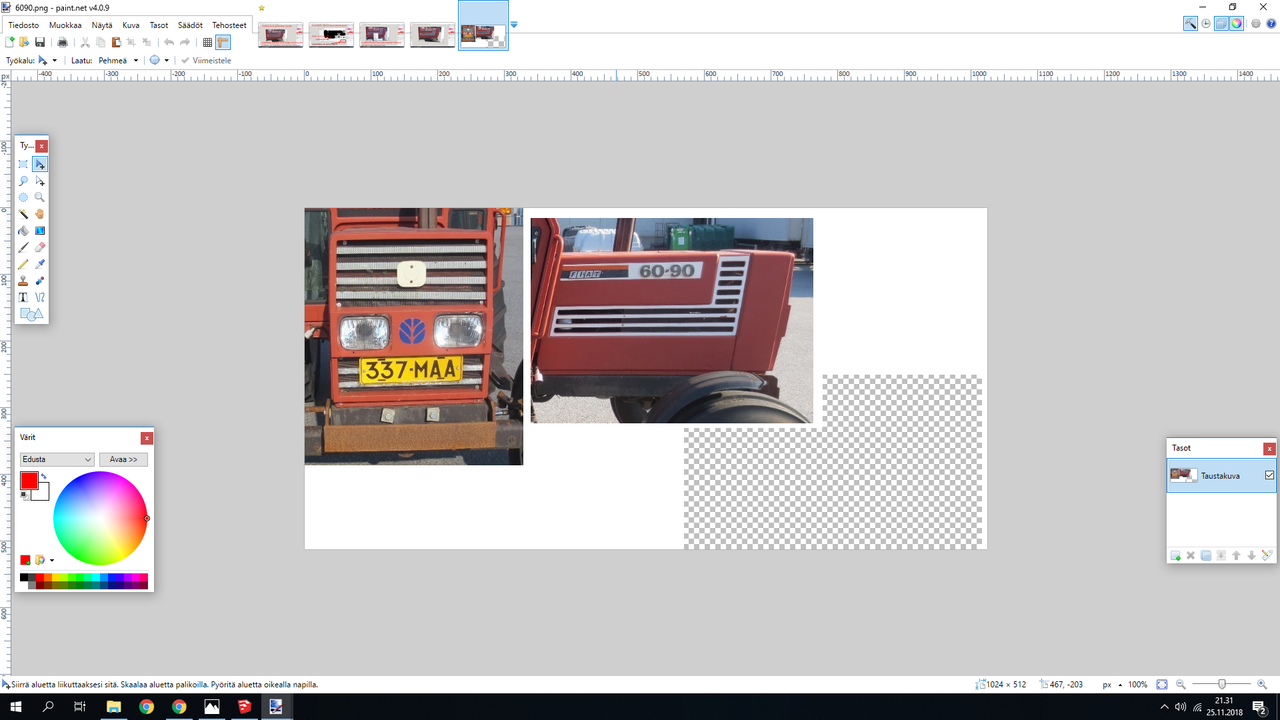This screenshot has width=1280, height=720.
Task: Add new layer in Tasot panel
Action: coord(1176,555)
